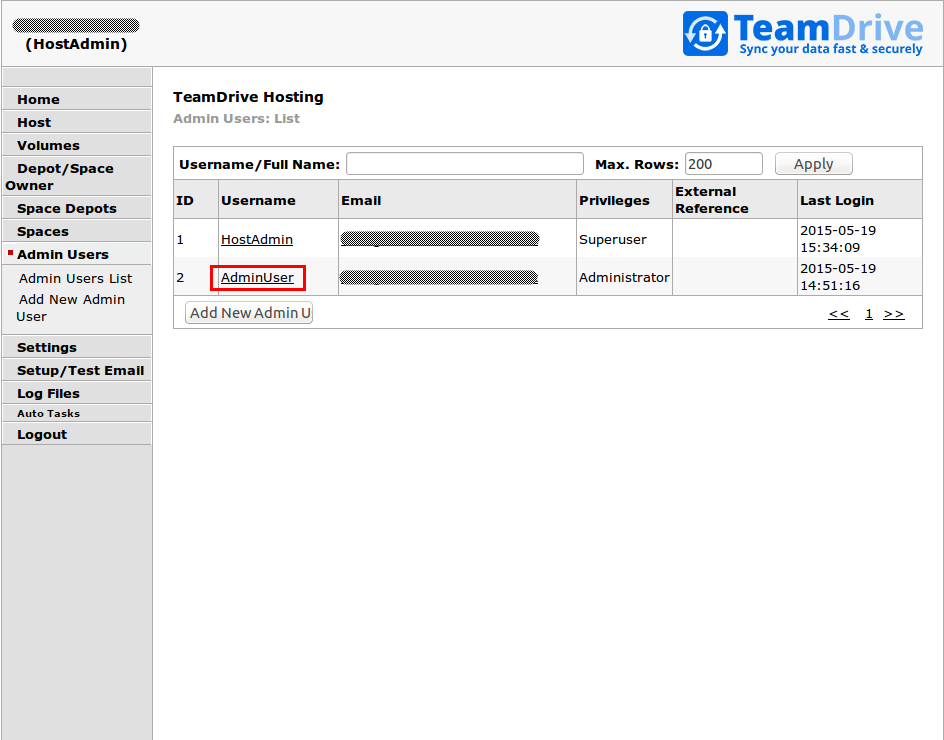
Task: Click the TeamDrive logo icon
Action: [705, 34]
